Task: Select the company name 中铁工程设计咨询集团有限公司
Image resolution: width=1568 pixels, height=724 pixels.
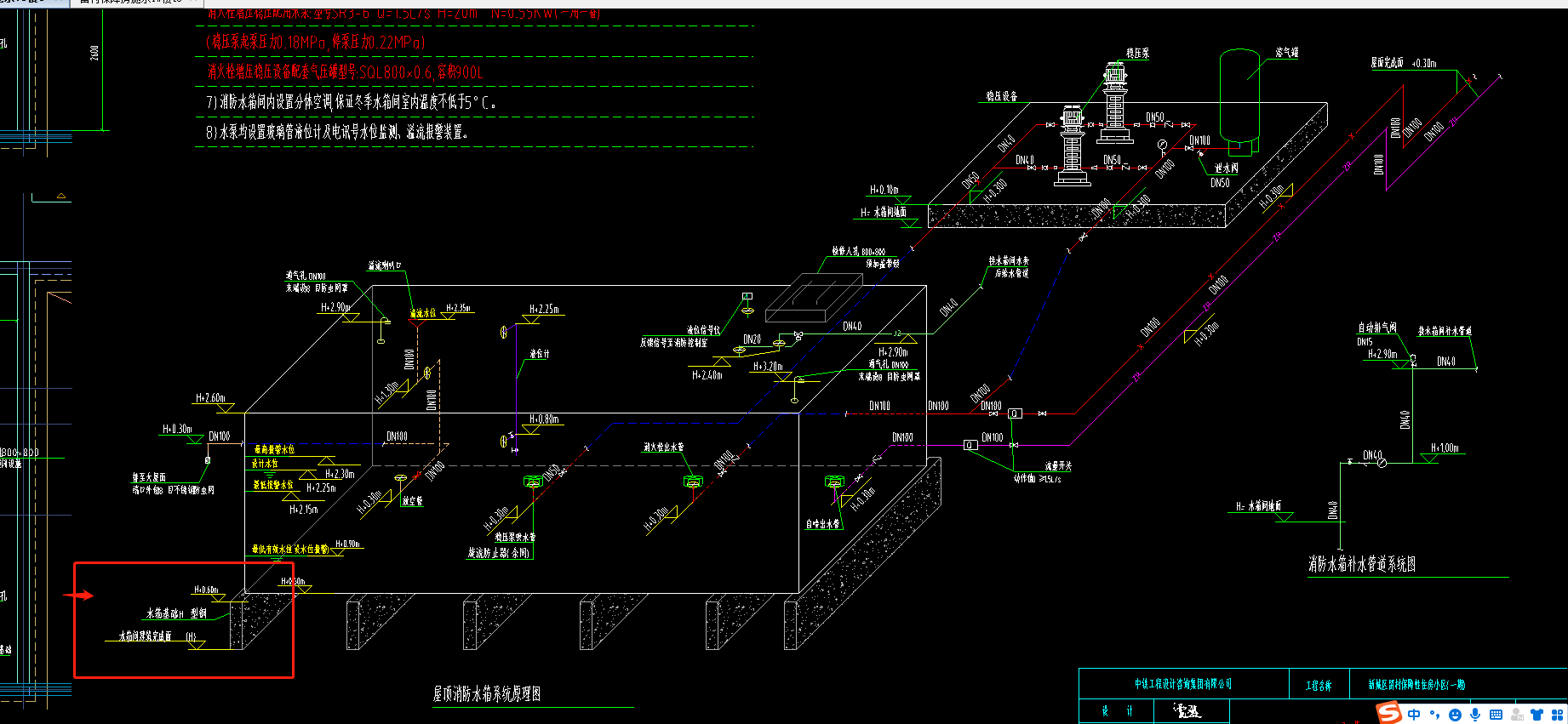Action: click(x=1183, y=684)
